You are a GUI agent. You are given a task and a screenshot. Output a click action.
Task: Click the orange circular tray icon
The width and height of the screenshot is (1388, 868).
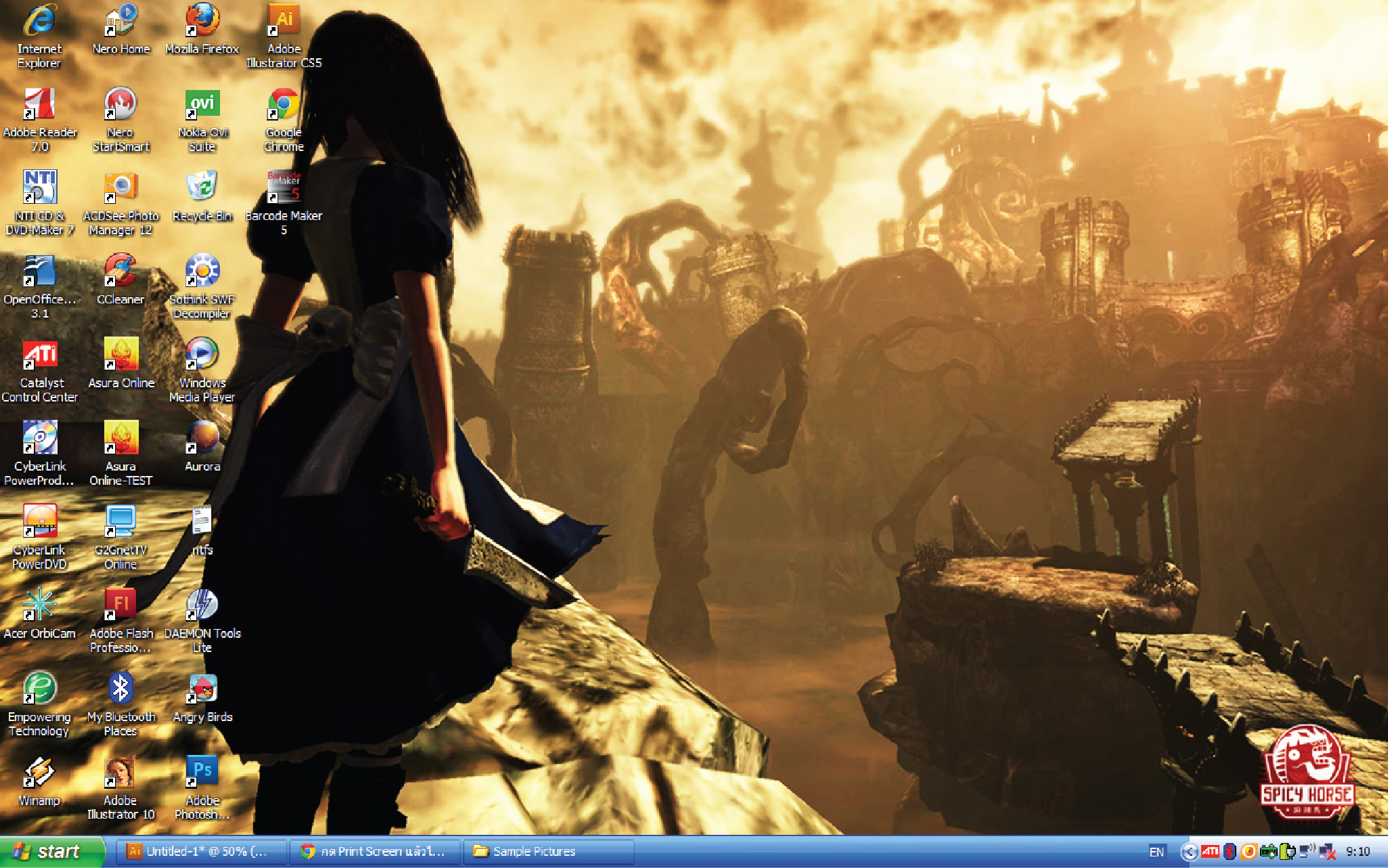(1249, 852)
